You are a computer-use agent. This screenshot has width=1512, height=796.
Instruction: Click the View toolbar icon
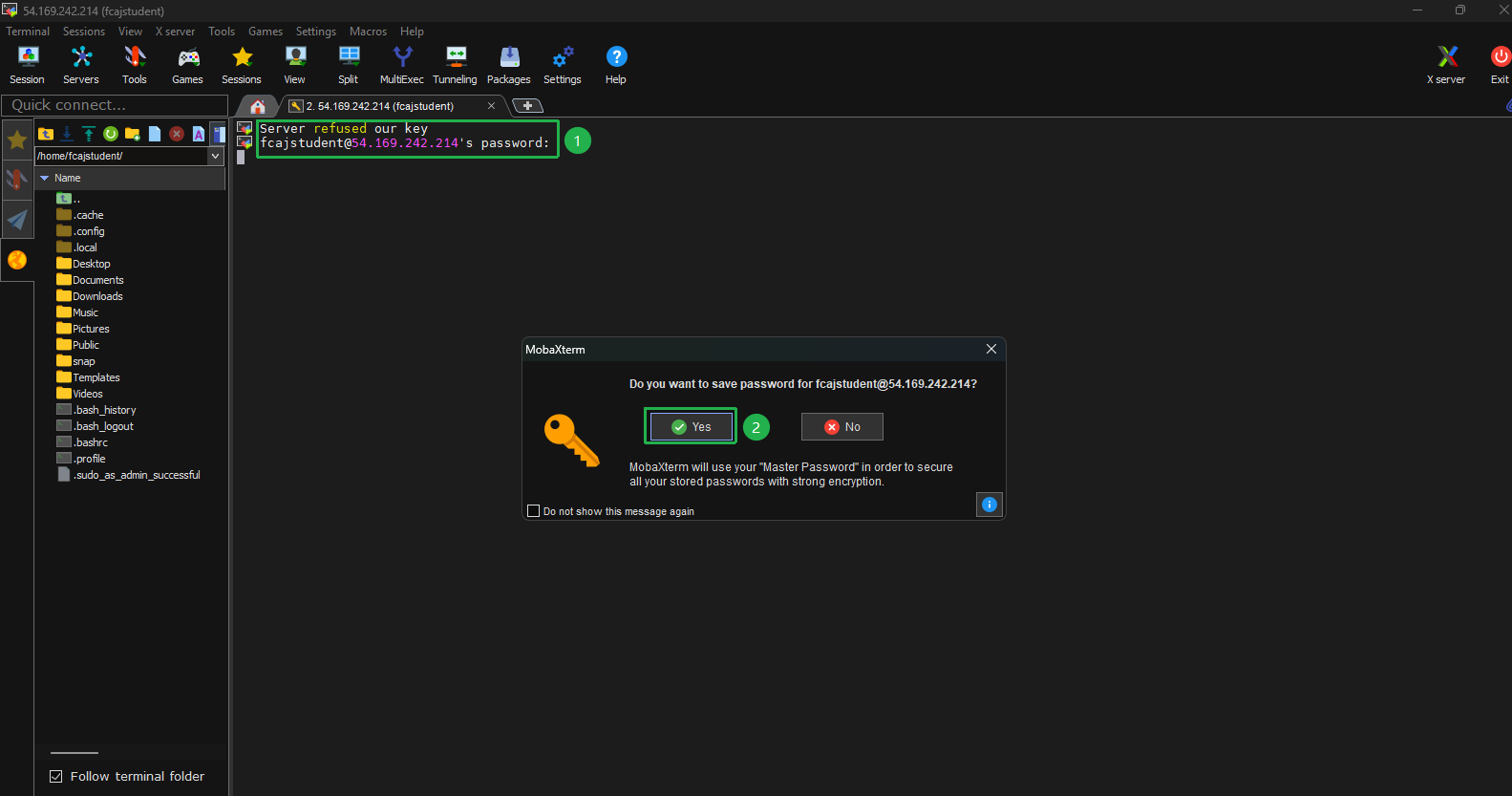point(295,65)
